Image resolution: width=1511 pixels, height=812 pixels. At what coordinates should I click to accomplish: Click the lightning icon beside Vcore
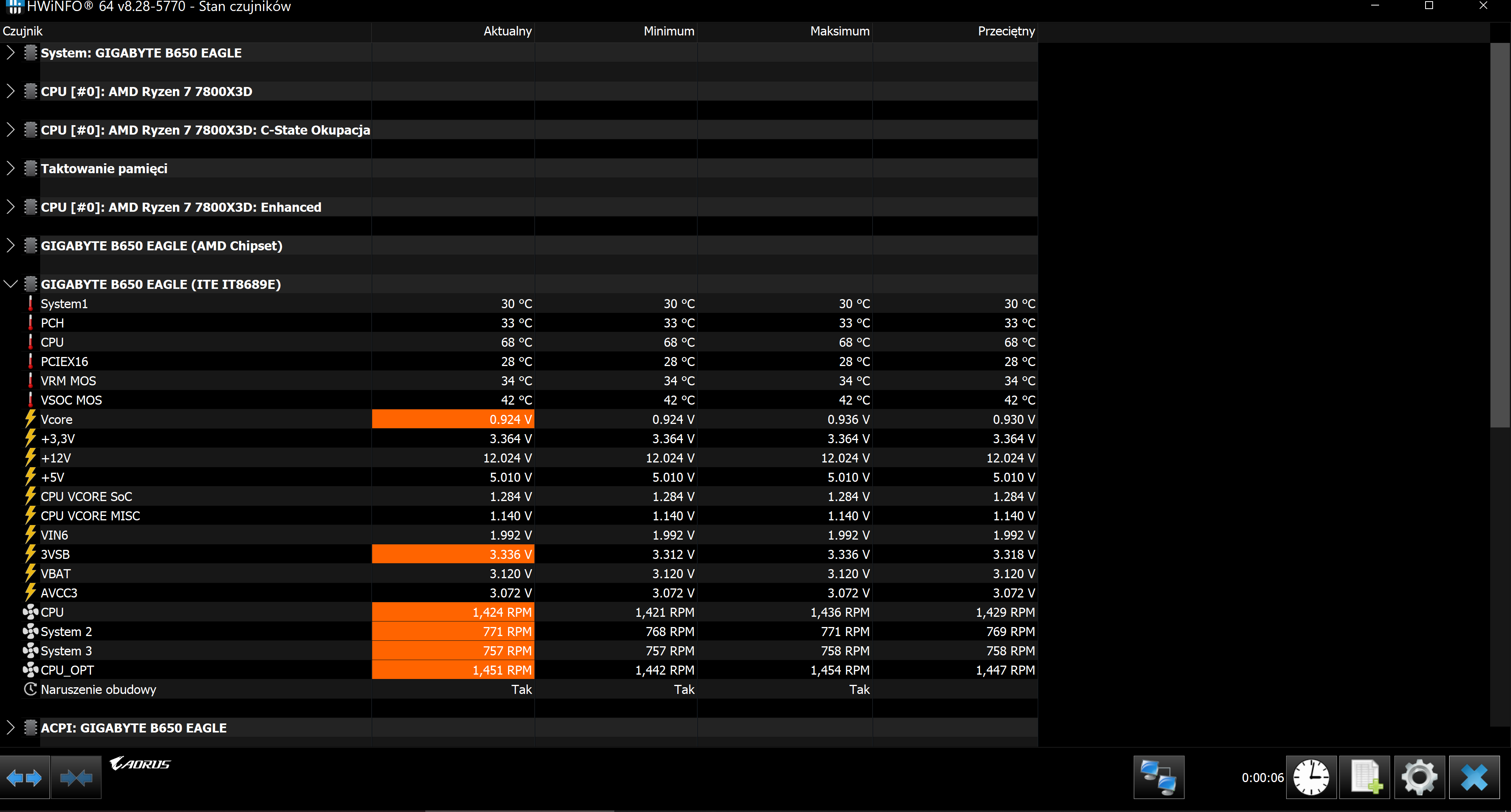pos(30,419)
